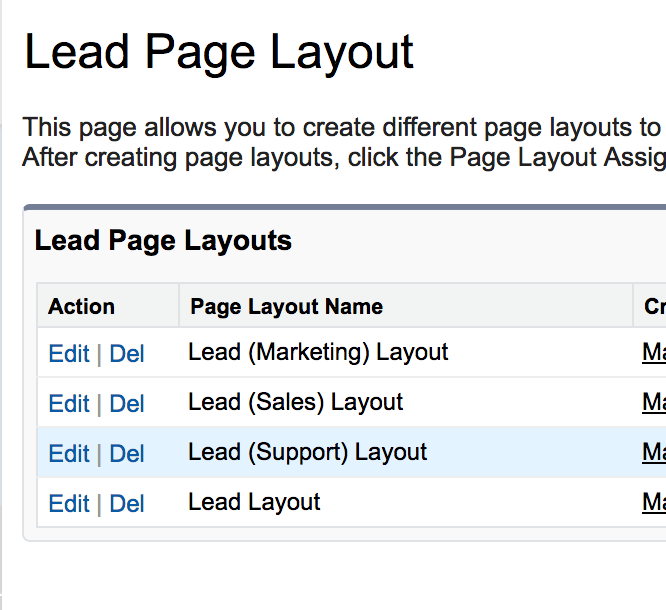Screen dimensions: 666x610
Task: Click the Page Layout Name column header
Action: [x=286, y=307]
